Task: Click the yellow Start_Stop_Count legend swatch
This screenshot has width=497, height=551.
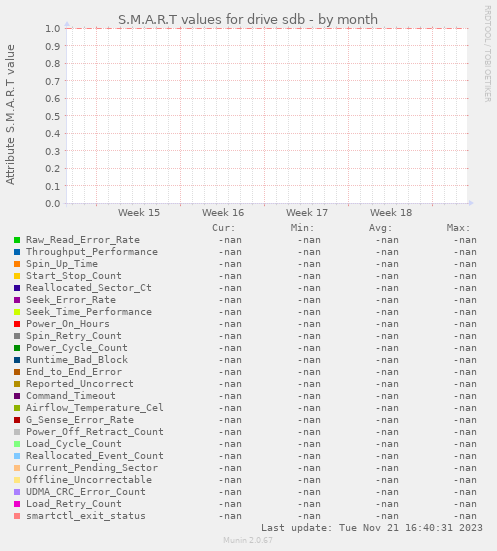Action: pyautogui.click(x=17, y=276)
